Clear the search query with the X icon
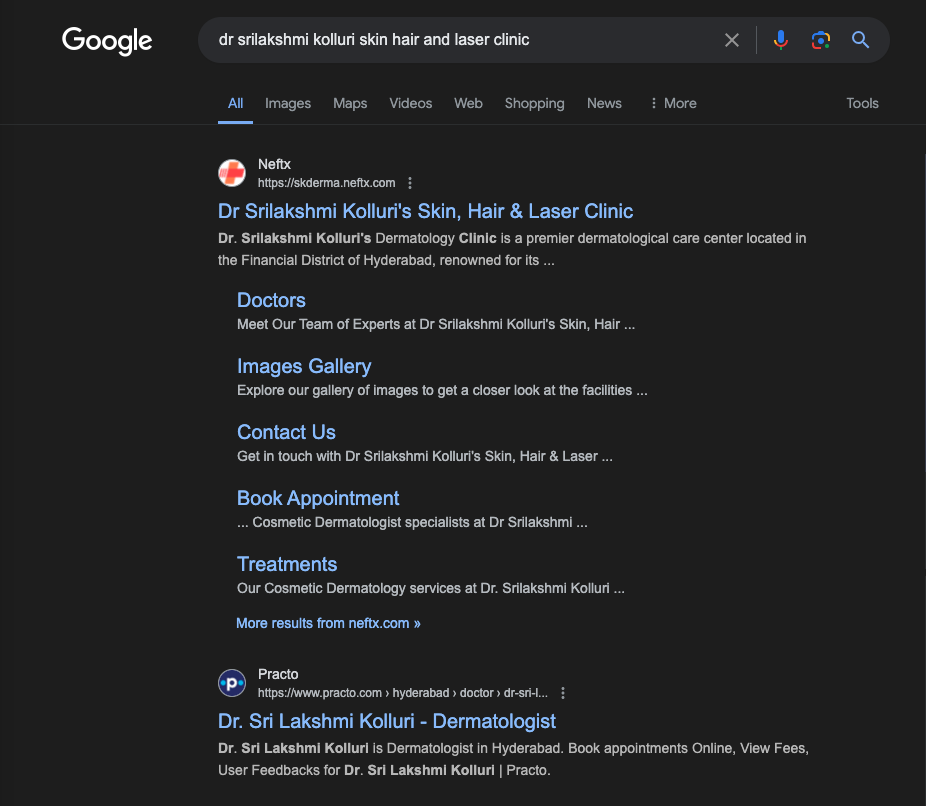This screenshot has height=806, width=926. (x=732, y=40)
